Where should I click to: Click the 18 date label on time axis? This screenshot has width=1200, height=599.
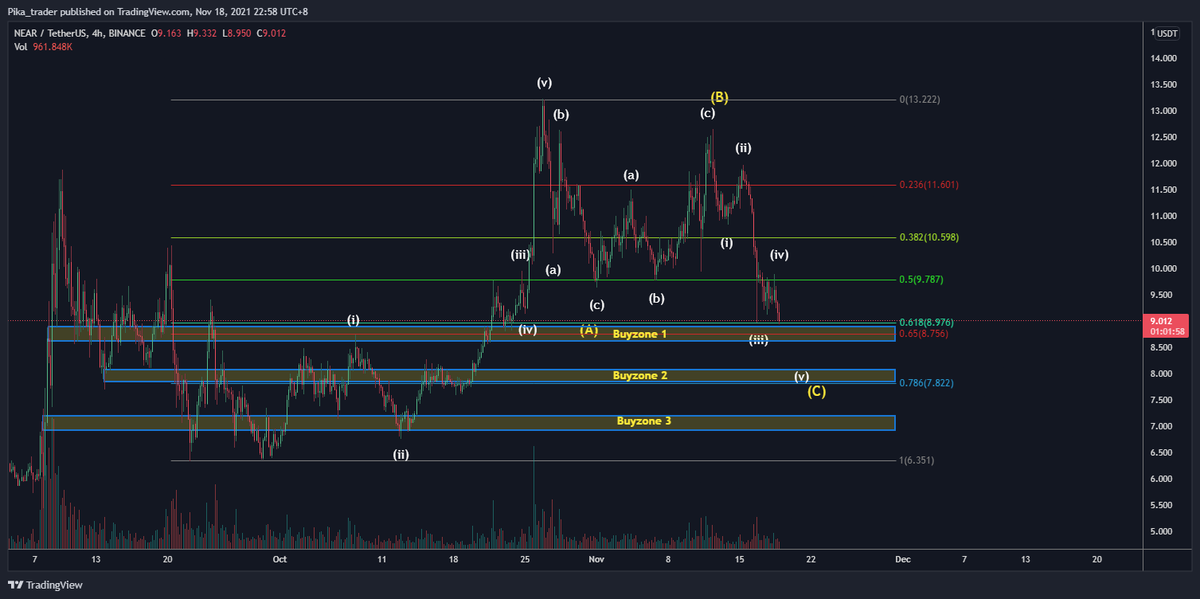(453, 561)
